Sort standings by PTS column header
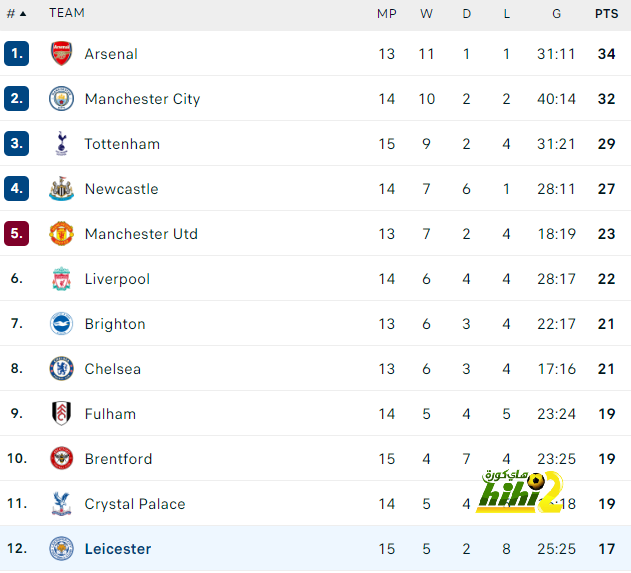 coord(606,14)
